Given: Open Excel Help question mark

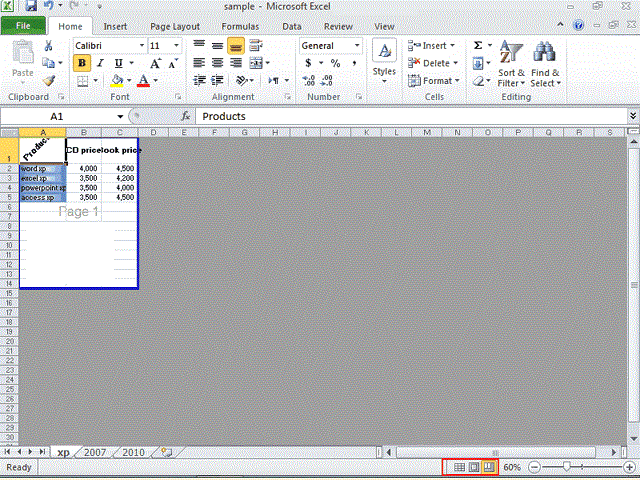Looking at the screenshot, I should pos(578,25).
